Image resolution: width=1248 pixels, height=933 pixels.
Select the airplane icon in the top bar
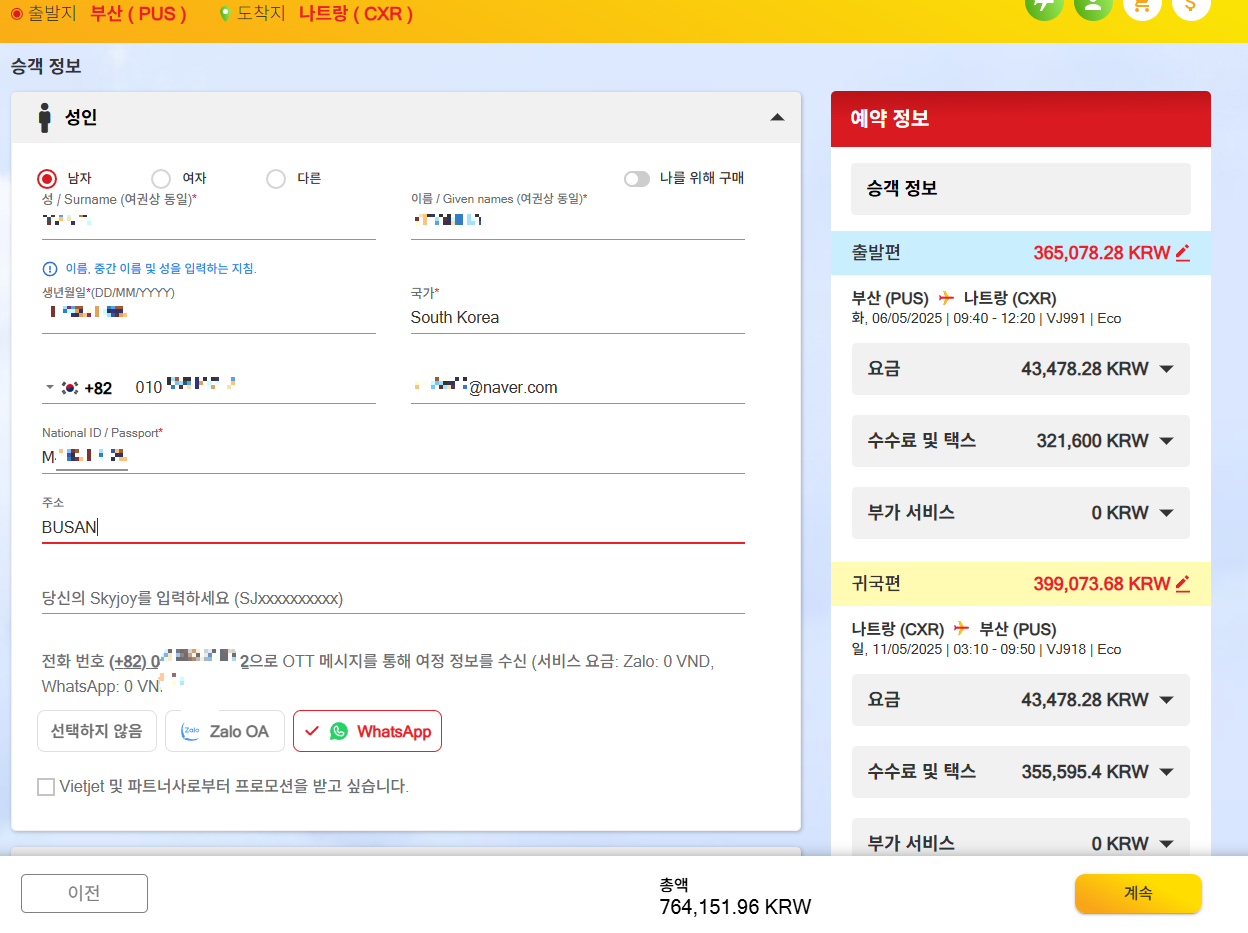1044,8
